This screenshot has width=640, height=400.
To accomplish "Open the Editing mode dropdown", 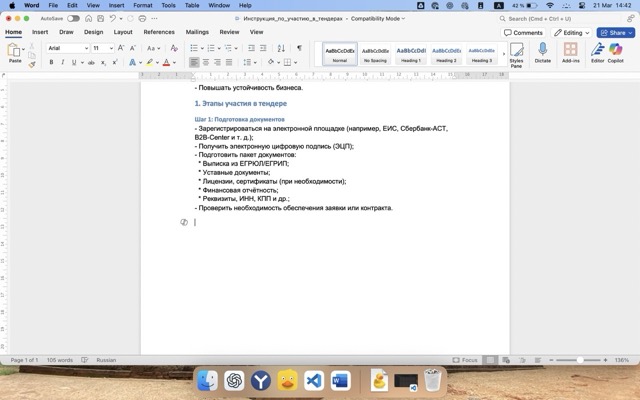I will (571, 32).
